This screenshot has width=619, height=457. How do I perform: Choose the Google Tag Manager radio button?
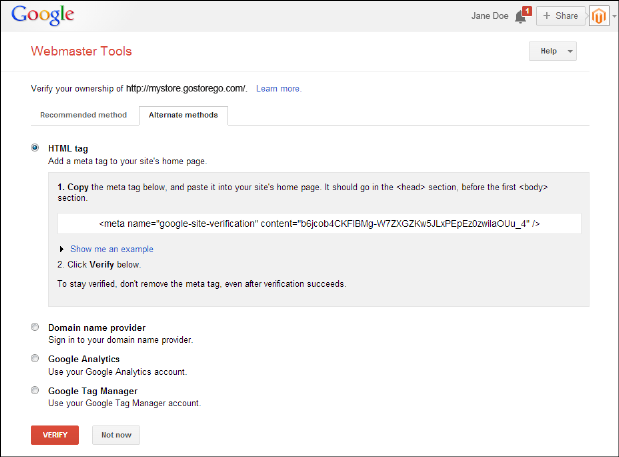(x=36, y=390)
